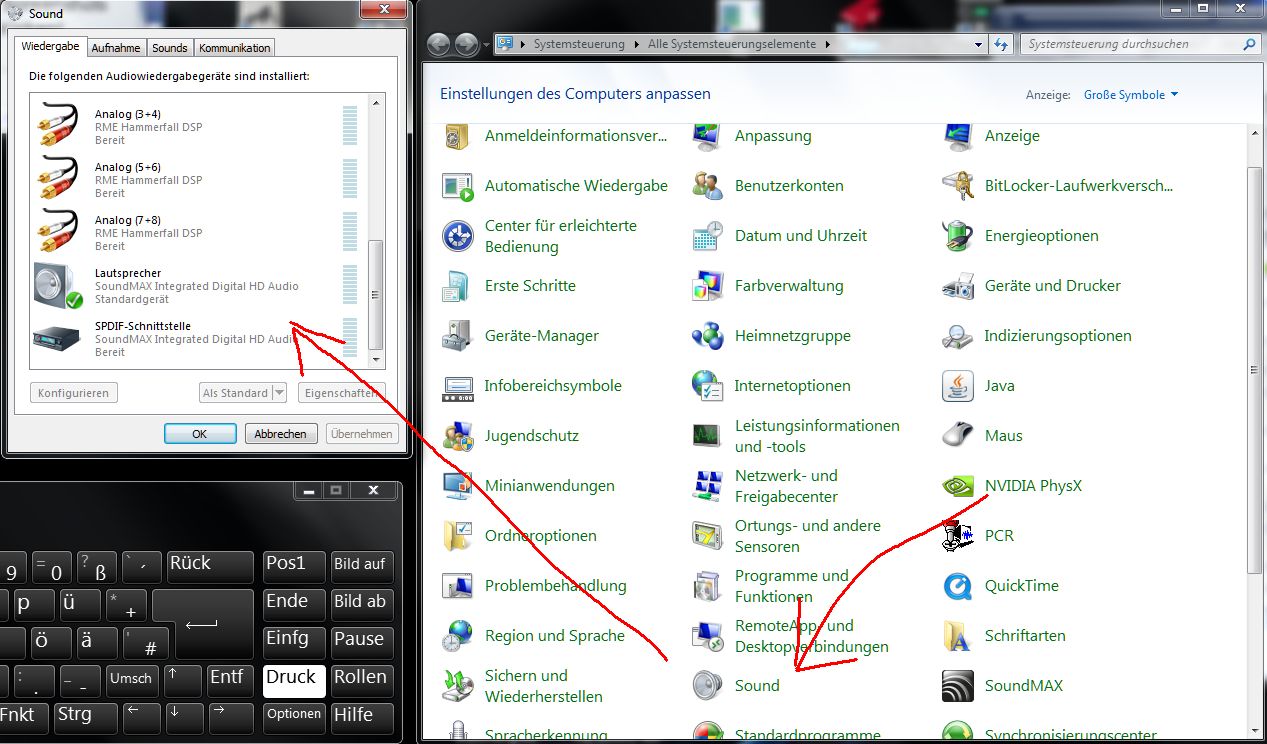
Task: Click the Geräte-Manager icon
Action: pos(458,336)
